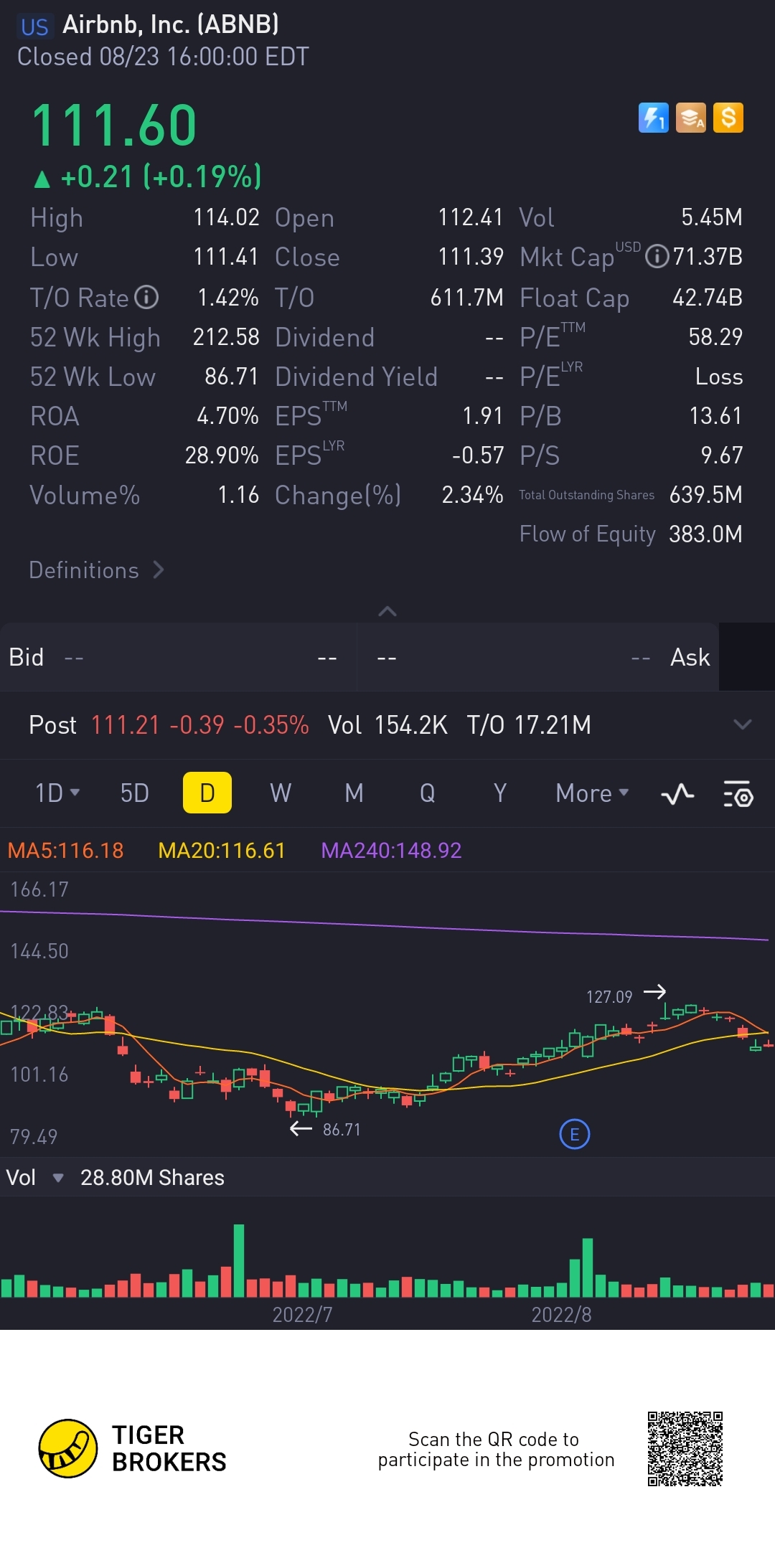This screenshot has height=1568, width=775.
Task: Tap the 111.60 current price
Action: (x=114, y=126)
